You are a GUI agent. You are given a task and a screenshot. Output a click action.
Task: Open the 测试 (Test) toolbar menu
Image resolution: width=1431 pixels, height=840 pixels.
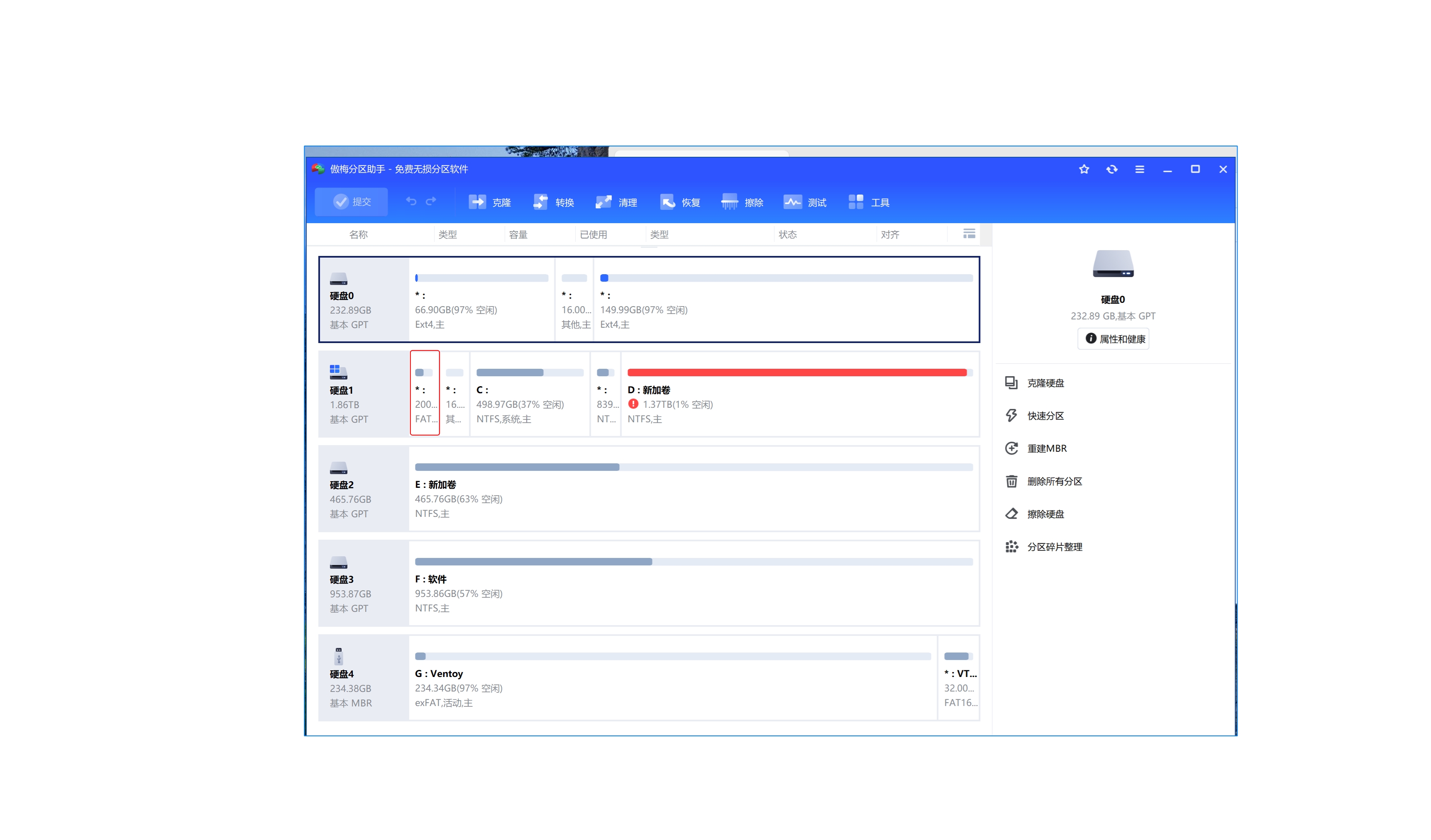(x=805, y=202)
